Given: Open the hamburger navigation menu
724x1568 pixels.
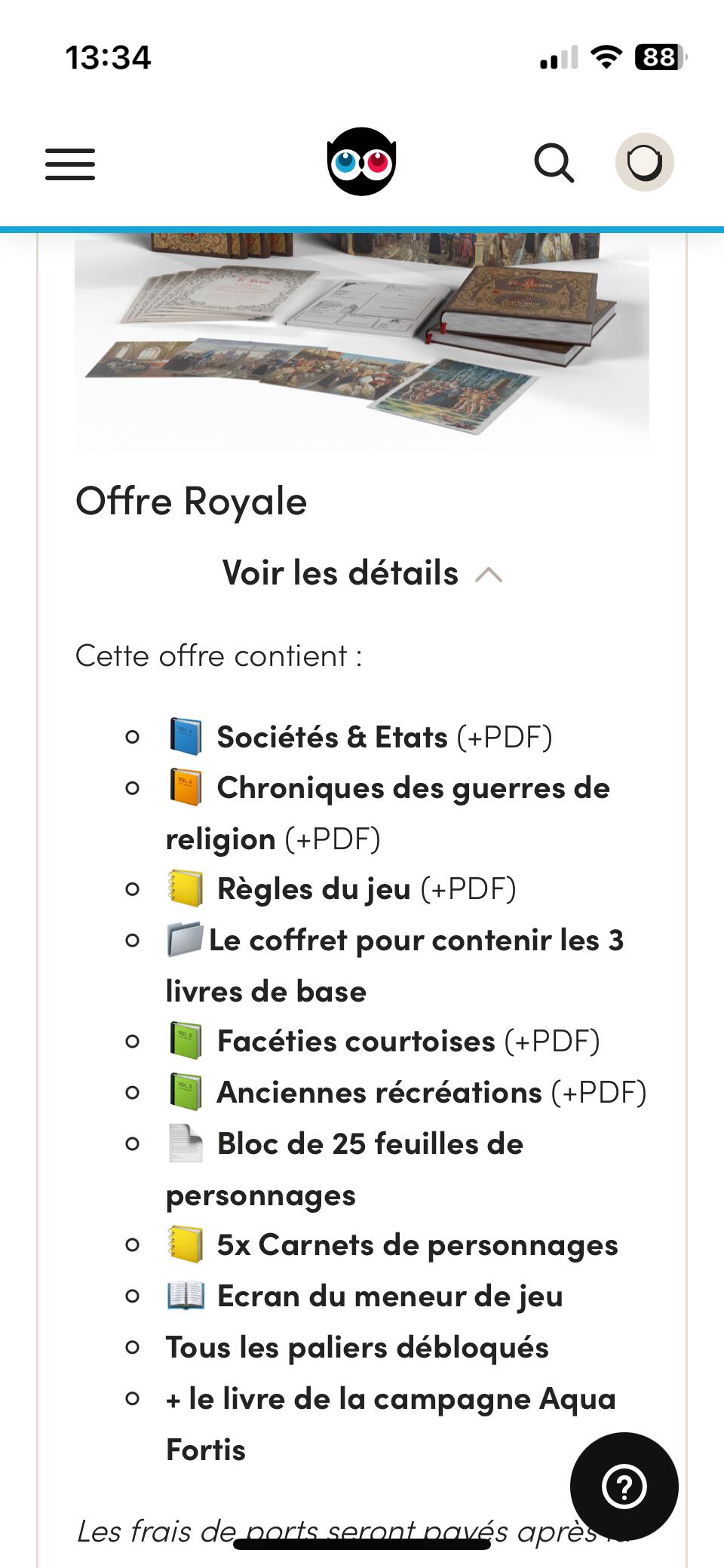Looking at the screenshot, I should tap(70, 164).
